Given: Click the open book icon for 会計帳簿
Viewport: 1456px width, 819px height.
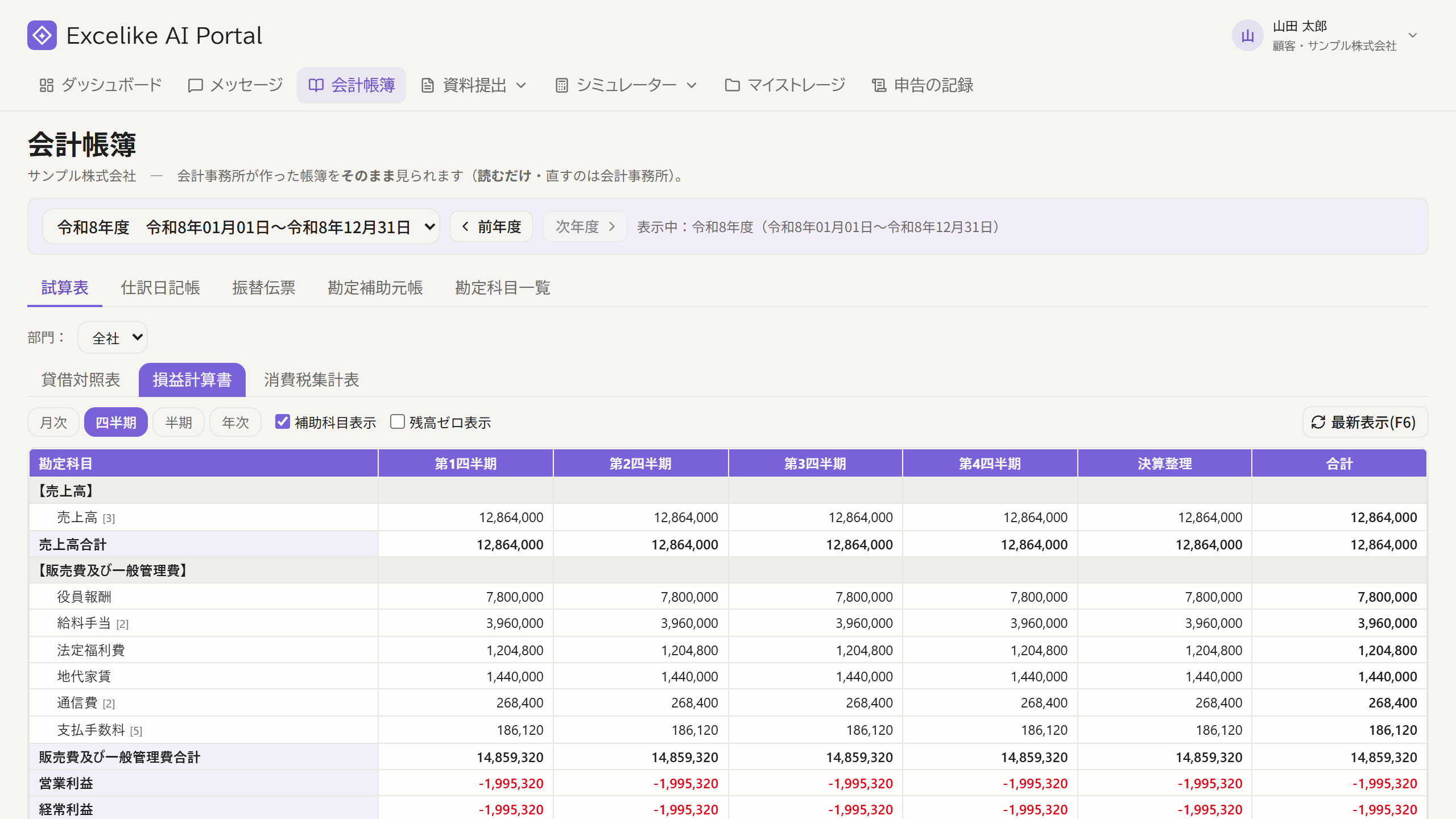Looking at the screenshot, I should pyautogui.click(x=316, y=85).
